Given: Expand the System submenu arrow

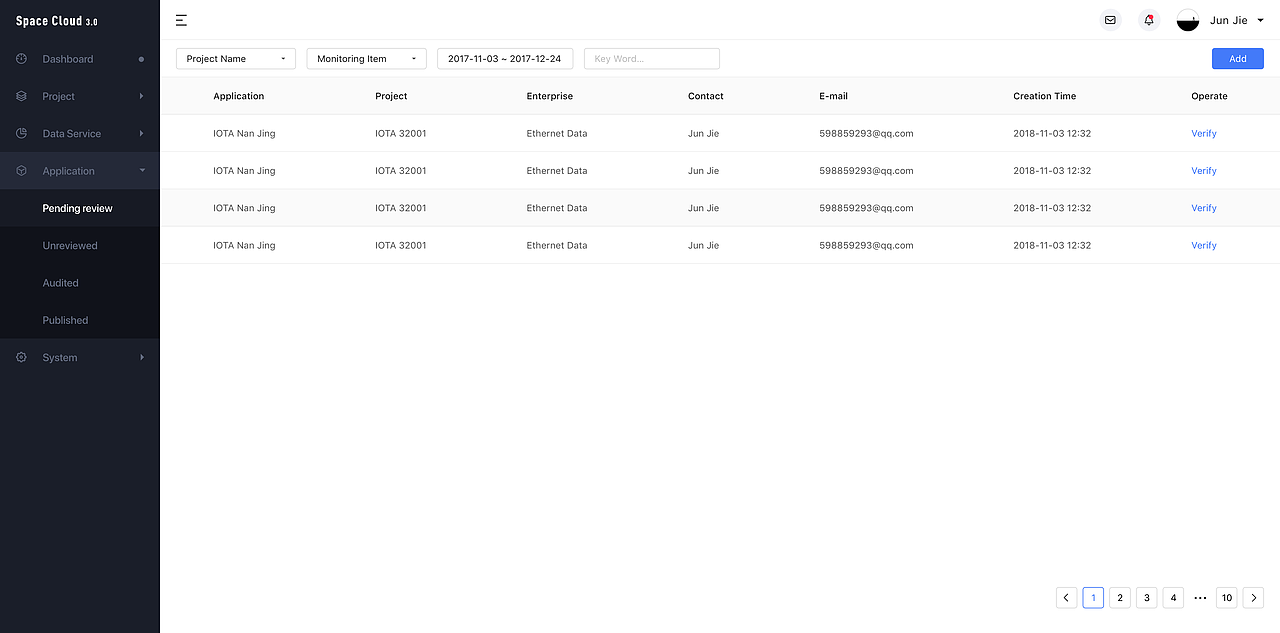Looking at the screenshot, I should coord(141,357).
